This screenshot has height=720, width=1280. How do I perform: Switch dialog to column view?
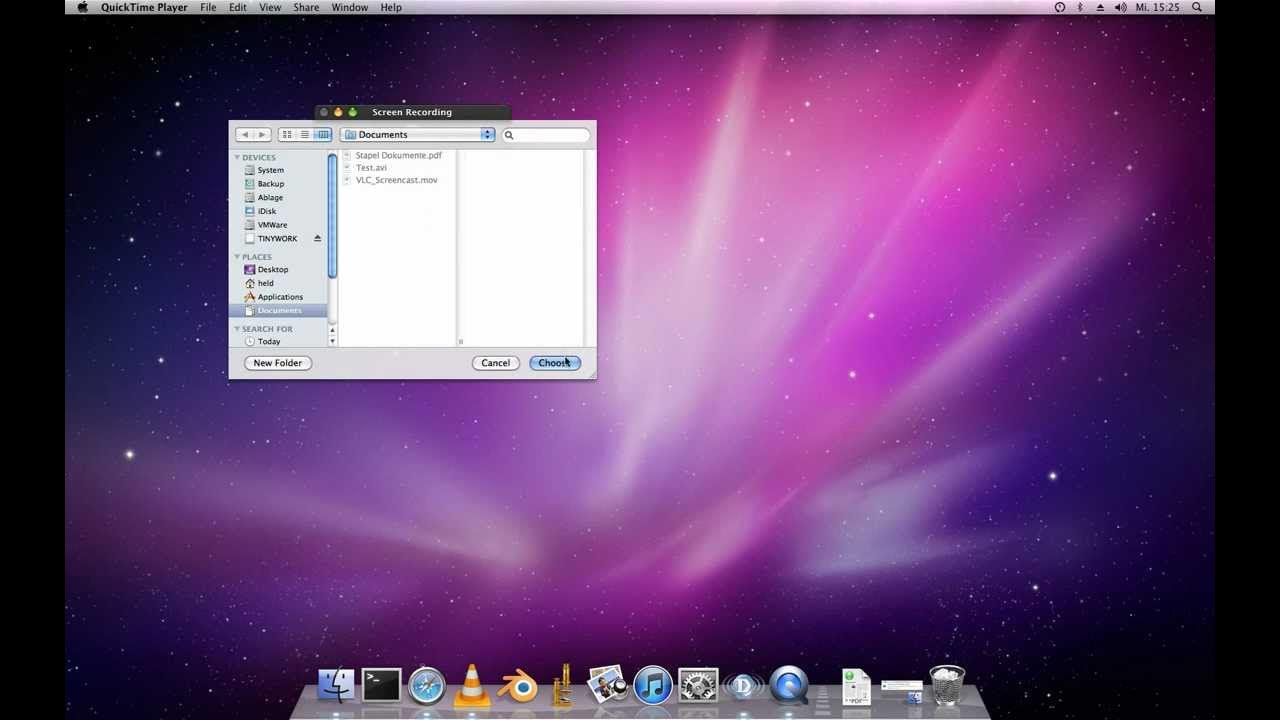(x=323, y=135)
